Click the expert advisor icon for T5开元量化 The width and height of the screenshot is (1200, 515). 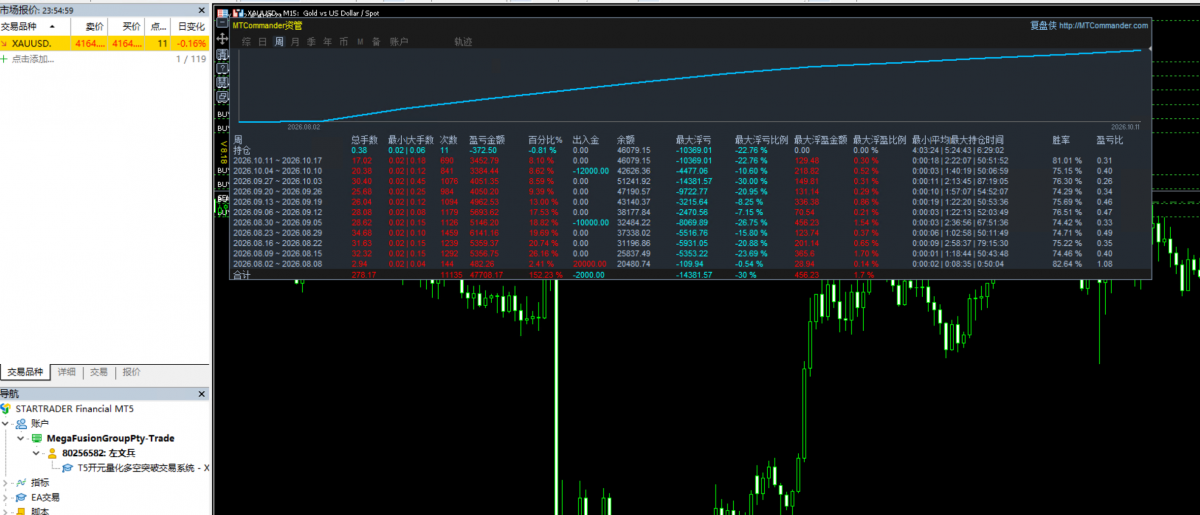(x=67, y=467)
